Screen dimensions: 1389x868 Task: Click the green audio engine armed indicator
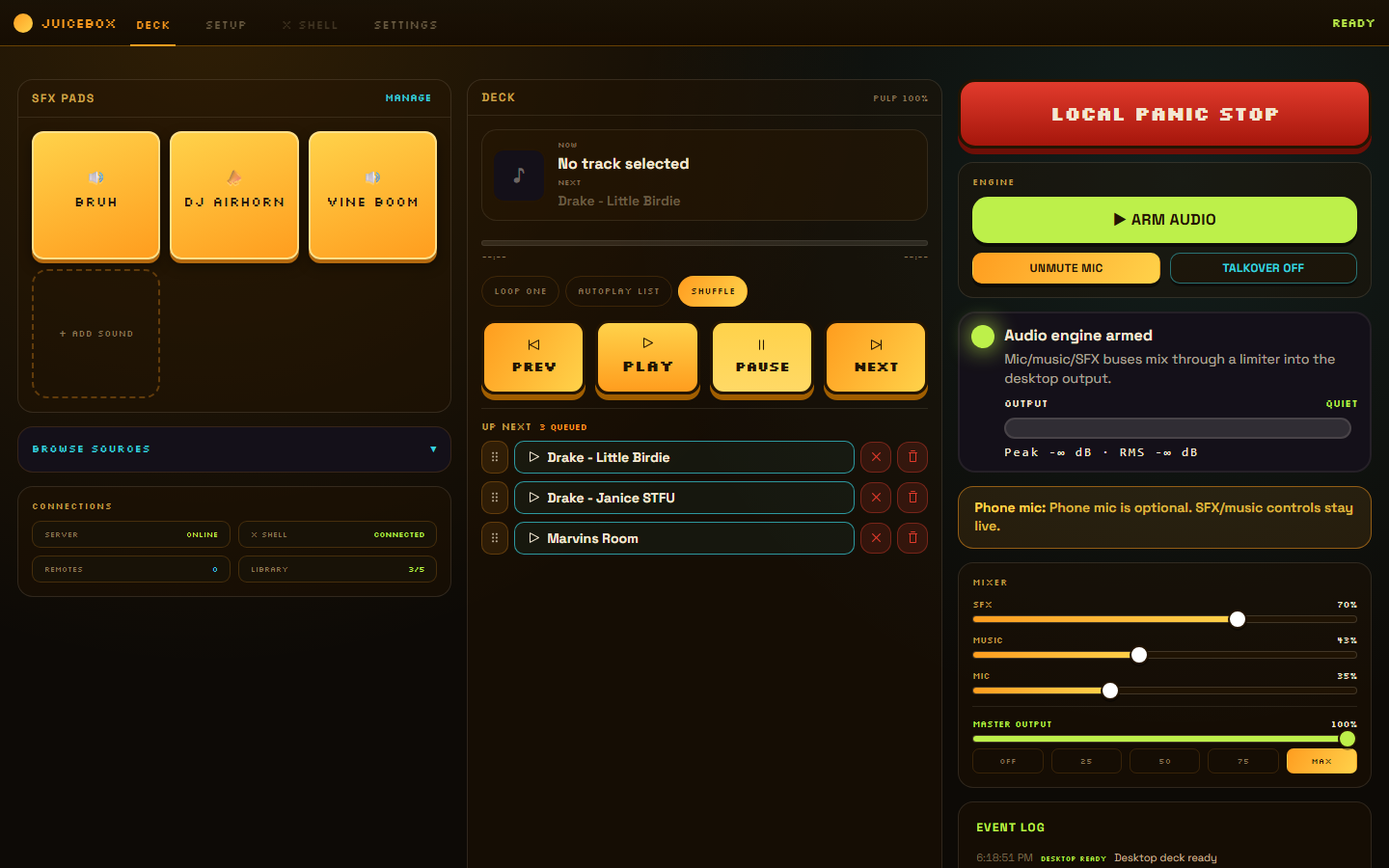tap(983, 337)
